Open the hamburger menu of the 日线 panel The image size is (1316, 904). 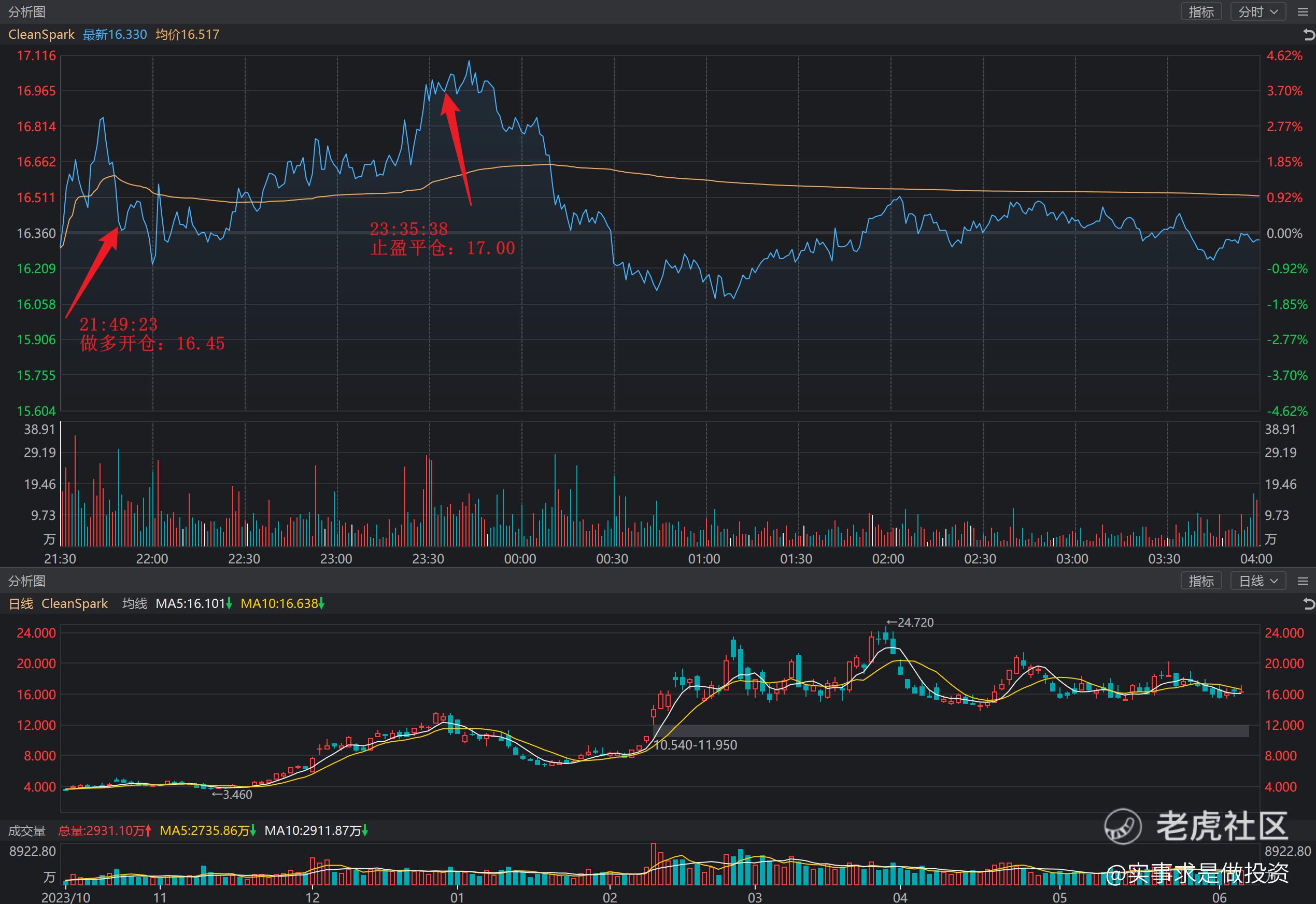1303,581
